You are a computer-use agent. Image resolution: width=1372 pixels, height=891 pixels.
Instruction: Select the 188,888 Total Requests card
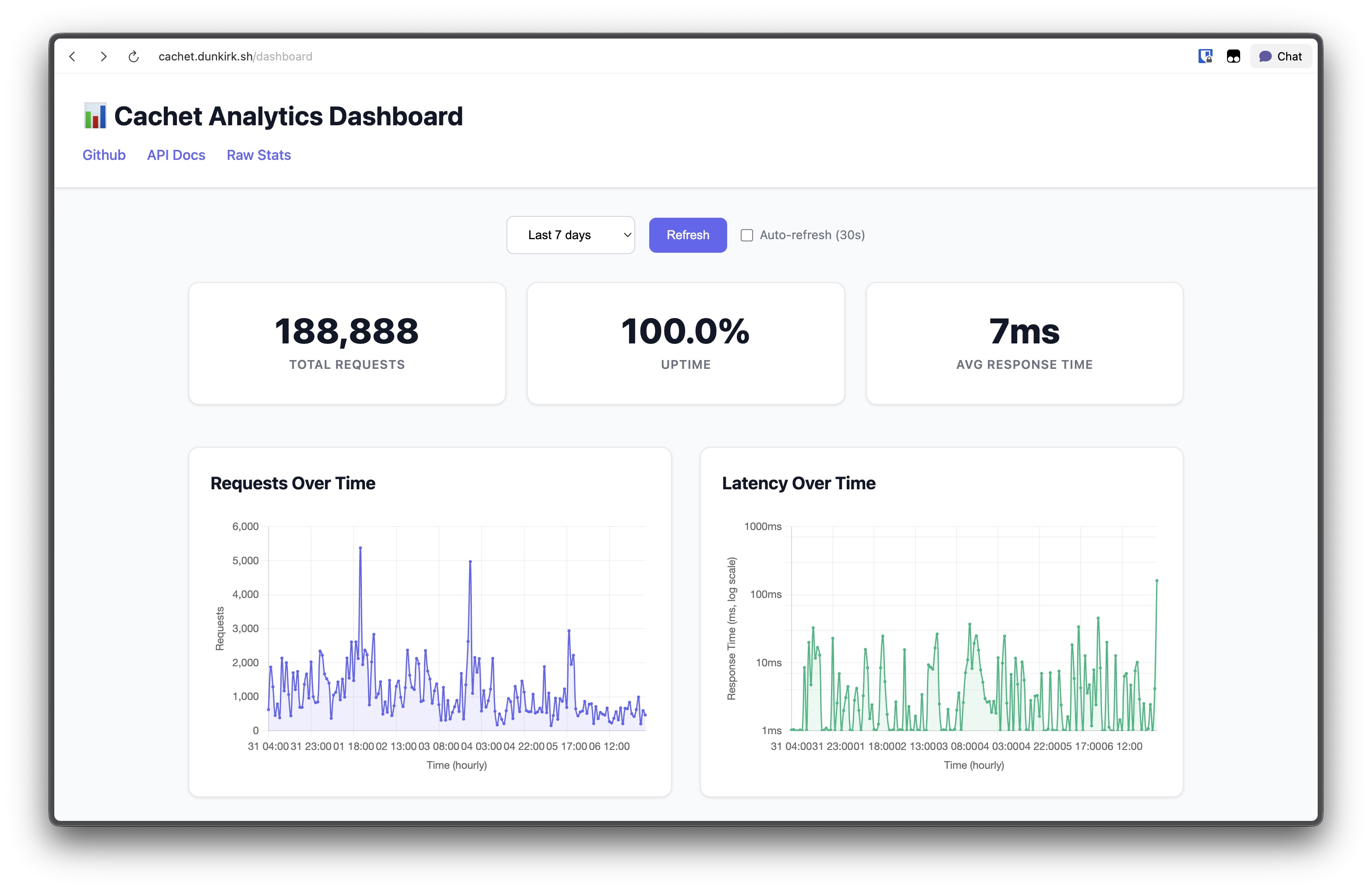coord(347,343)
